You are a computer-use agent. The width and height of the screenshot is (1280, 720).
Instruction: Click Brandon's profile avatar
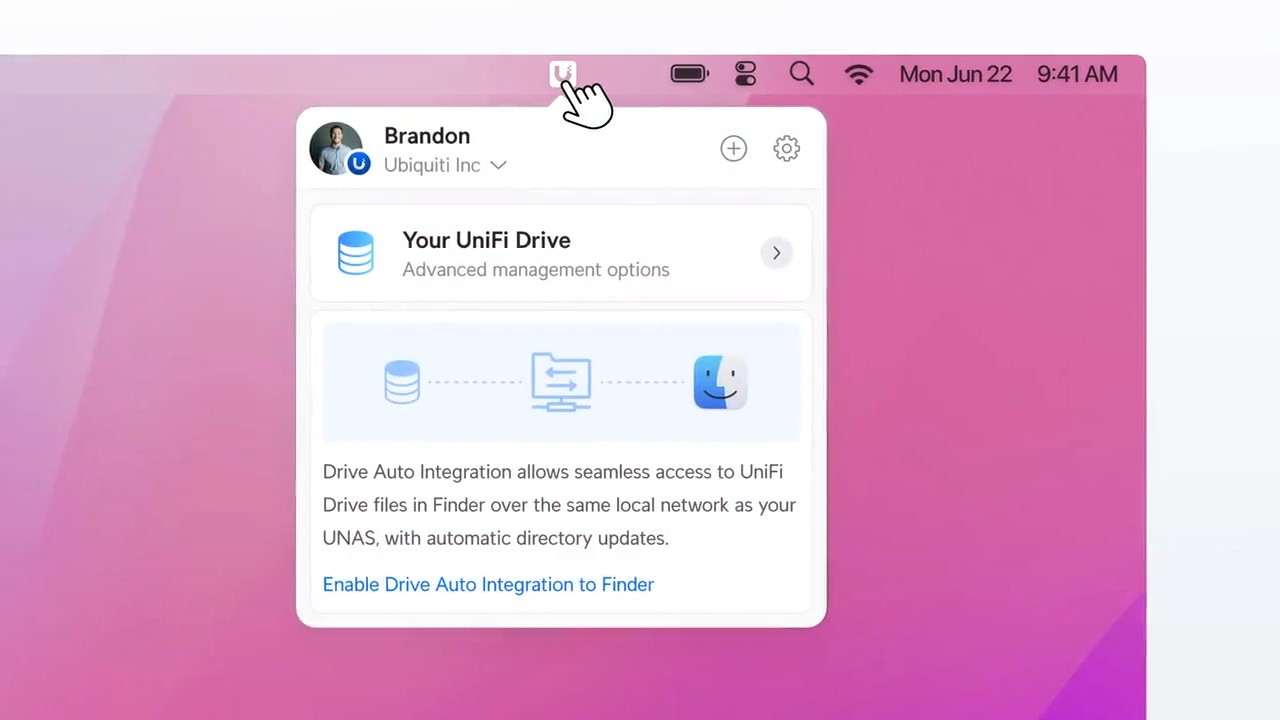(x=336, y=149)
